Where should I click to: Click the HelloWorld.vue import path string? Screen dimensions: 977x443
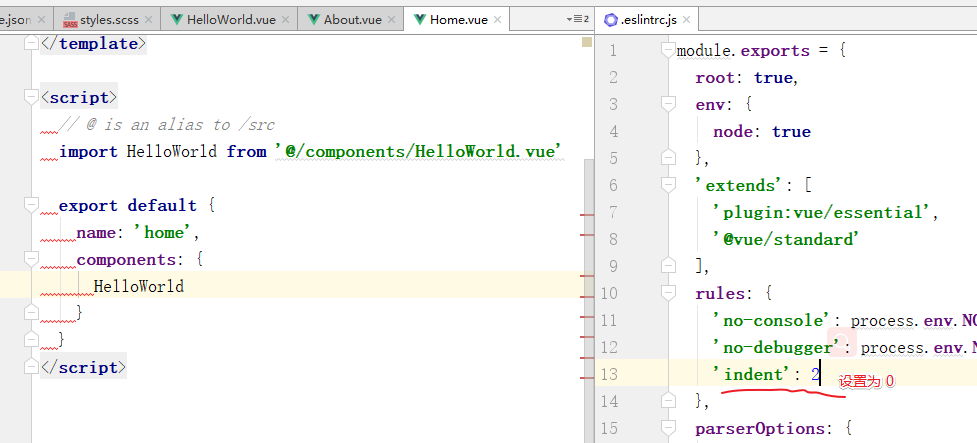click(x=418, y=152)
